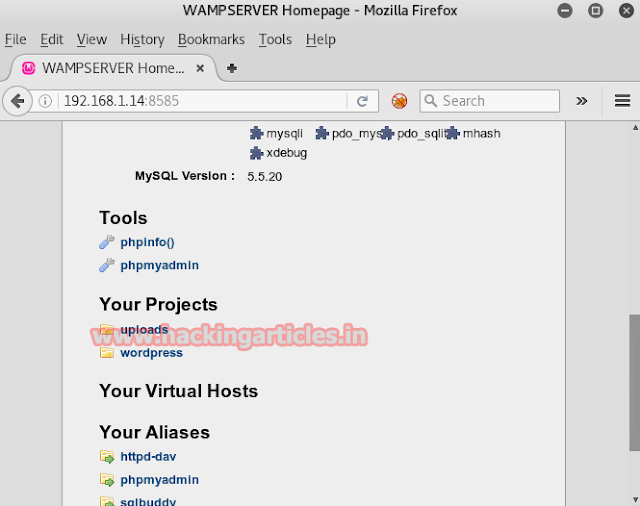Image resolution: width=640 pixels, height=506 pixels.
Task: Click the 'Your Virtual Hosts' heading
Action: pos(179,391)
